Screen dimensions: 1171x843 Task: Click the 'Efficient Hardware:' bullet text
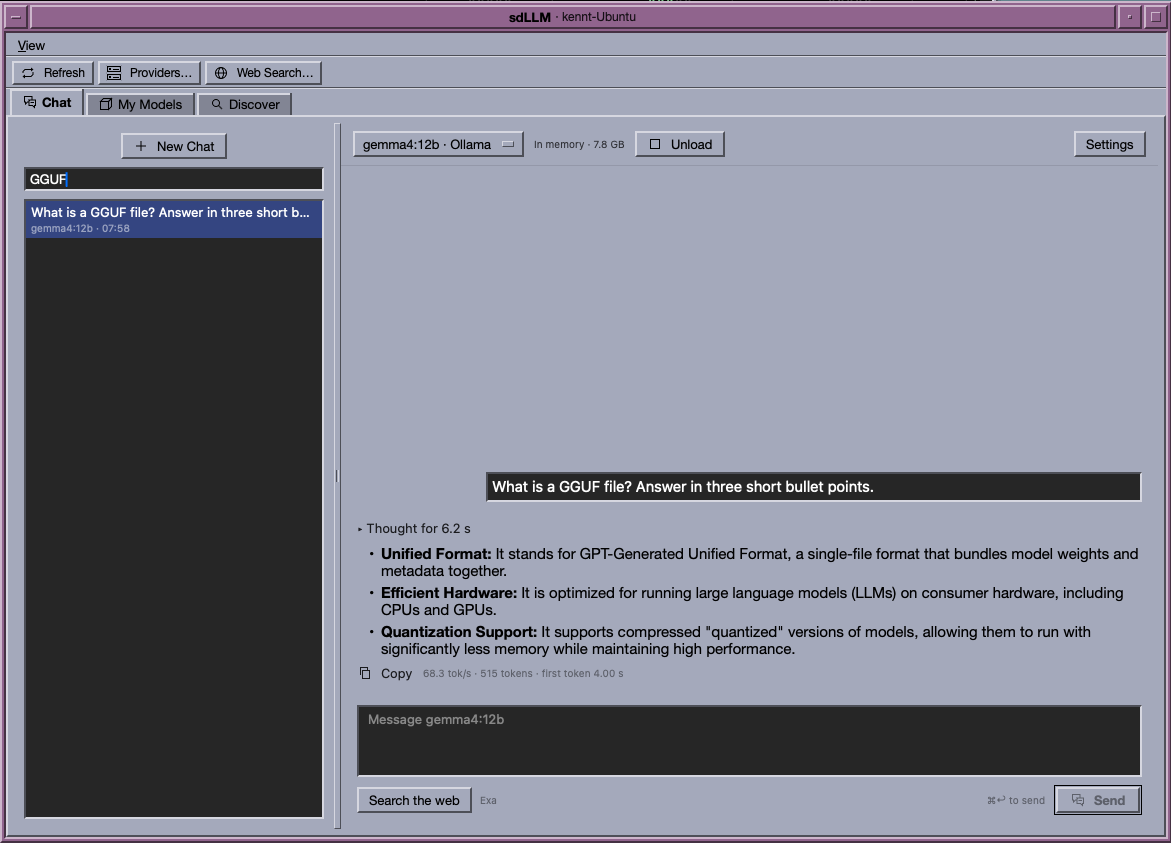(449, 593)
